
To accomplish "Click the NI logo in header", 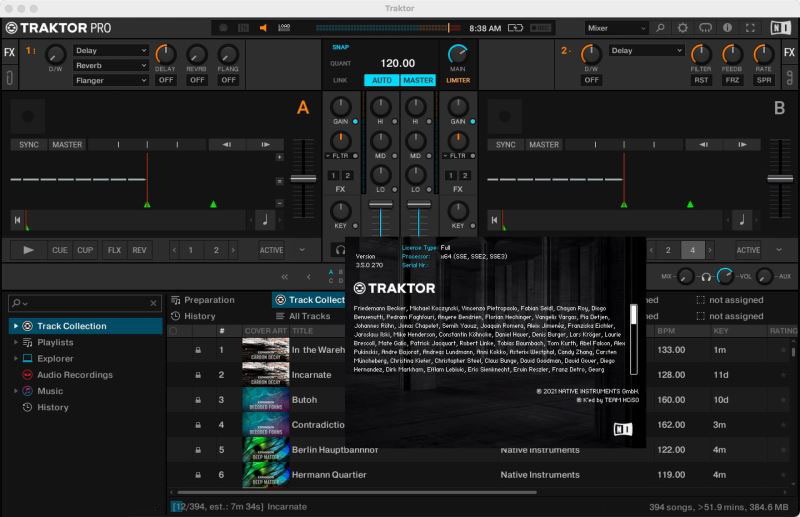I will [x=781, y=28].
